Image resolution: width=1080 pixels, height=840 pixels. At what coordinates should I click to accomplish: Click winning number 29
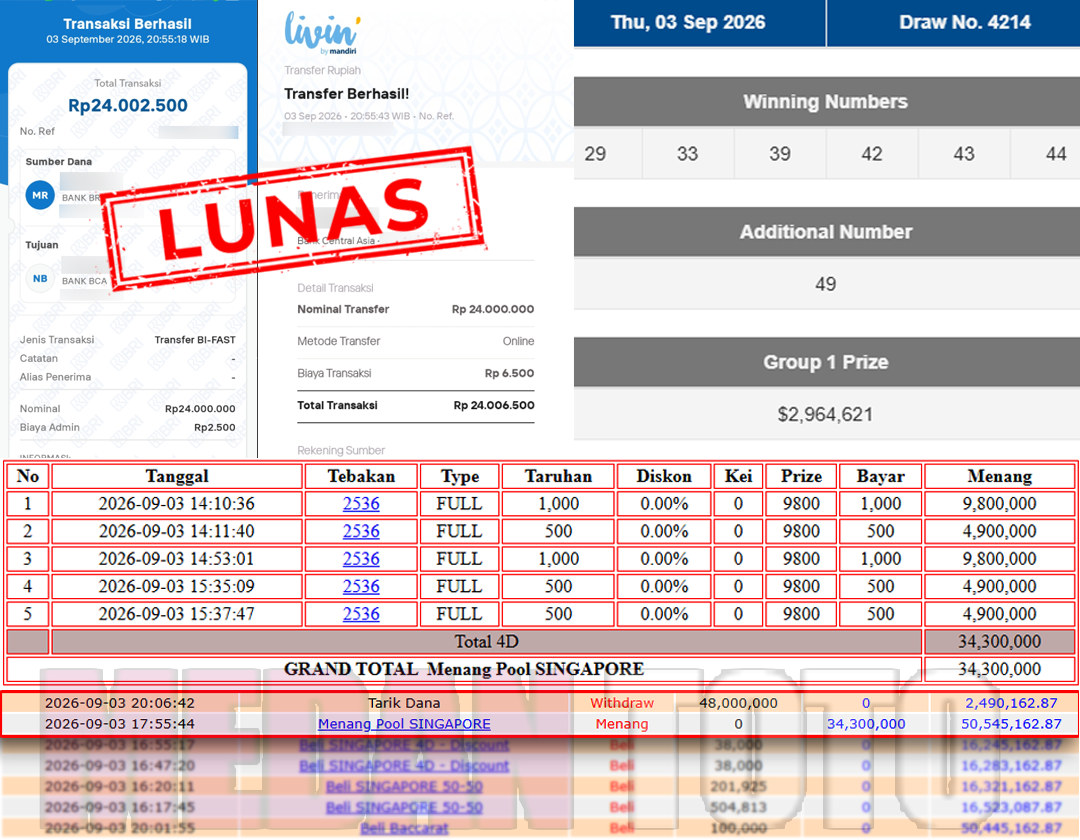click(595, 154)
